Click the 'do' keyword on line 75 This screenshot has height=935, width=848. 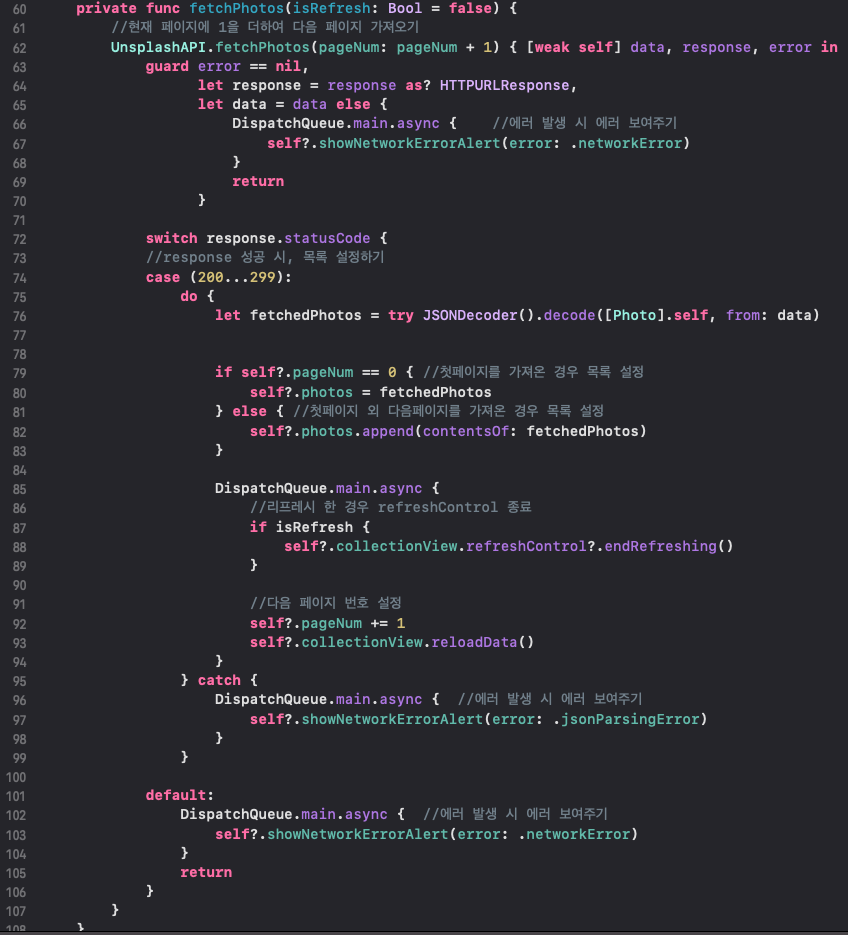(189, 296)
